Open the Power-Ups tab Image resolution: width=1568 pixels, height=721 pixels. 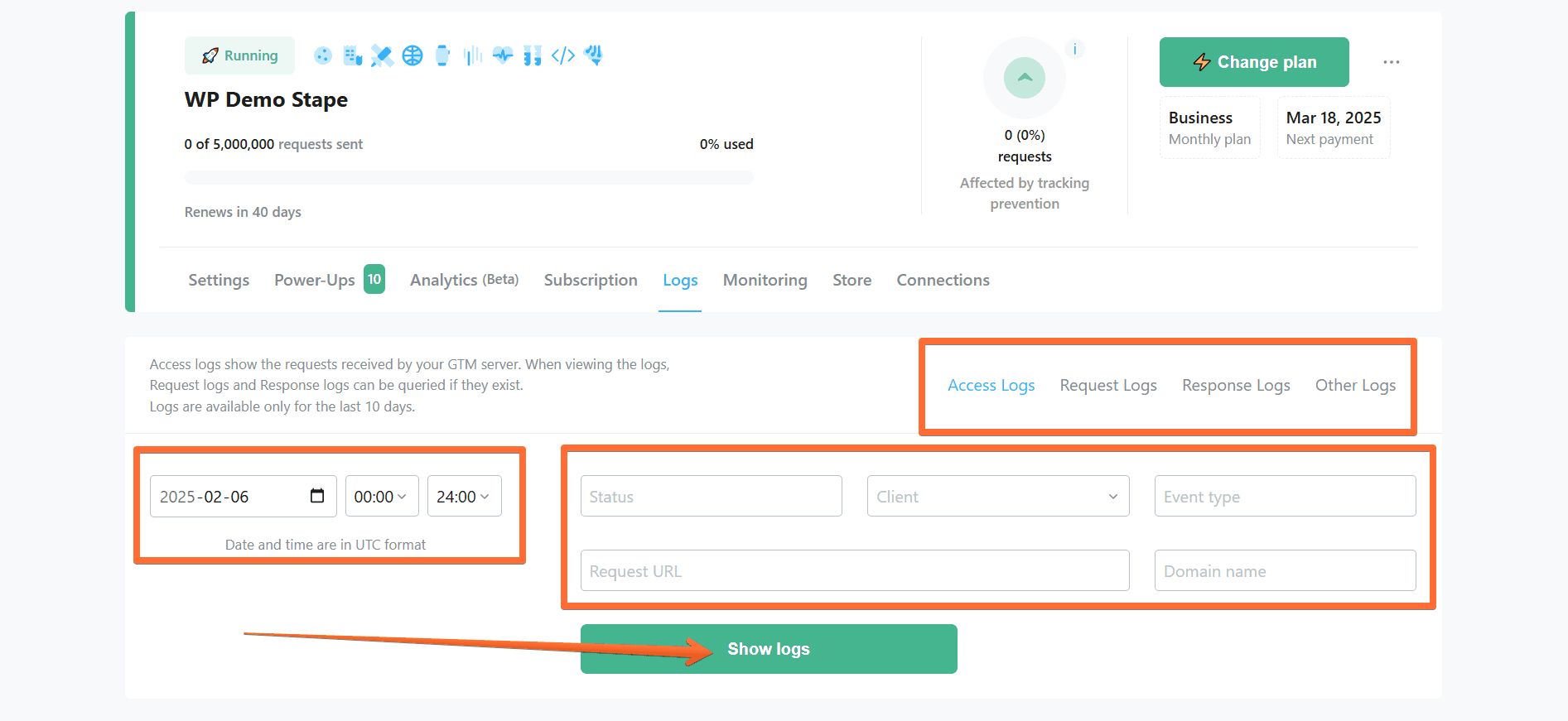[x=315, y=280]
